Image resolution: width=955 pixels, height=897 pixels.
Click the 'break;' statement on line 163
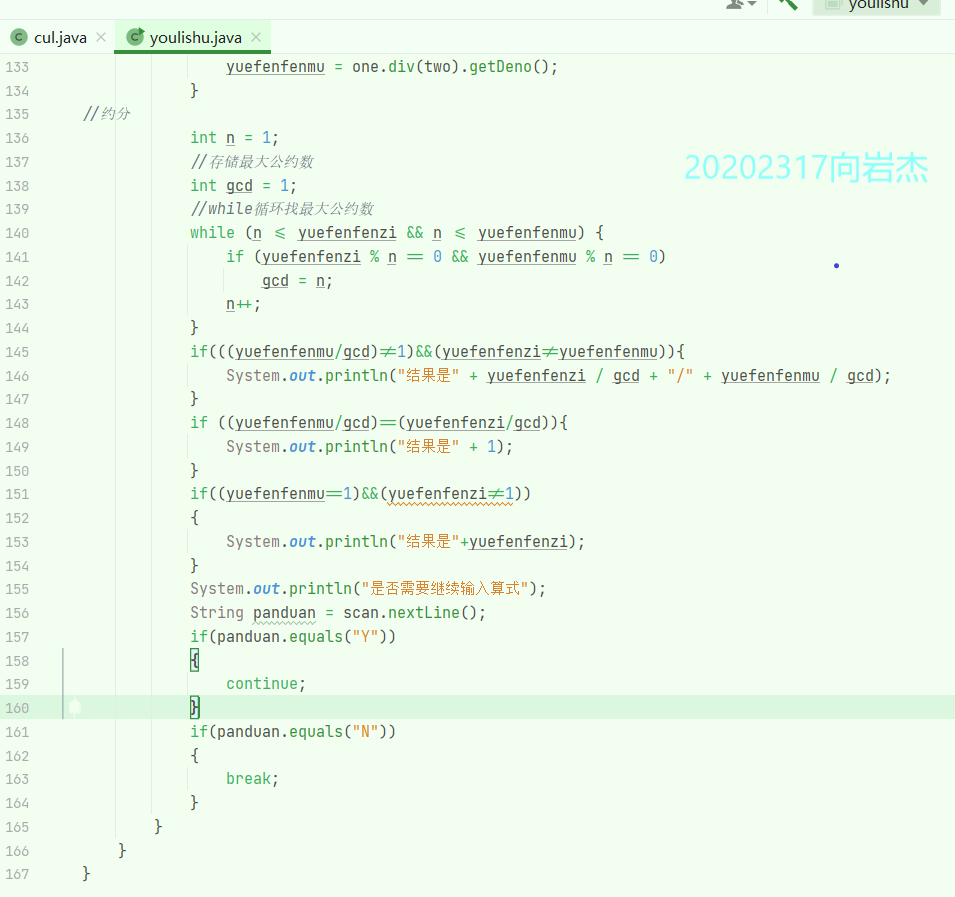point(252,779)
